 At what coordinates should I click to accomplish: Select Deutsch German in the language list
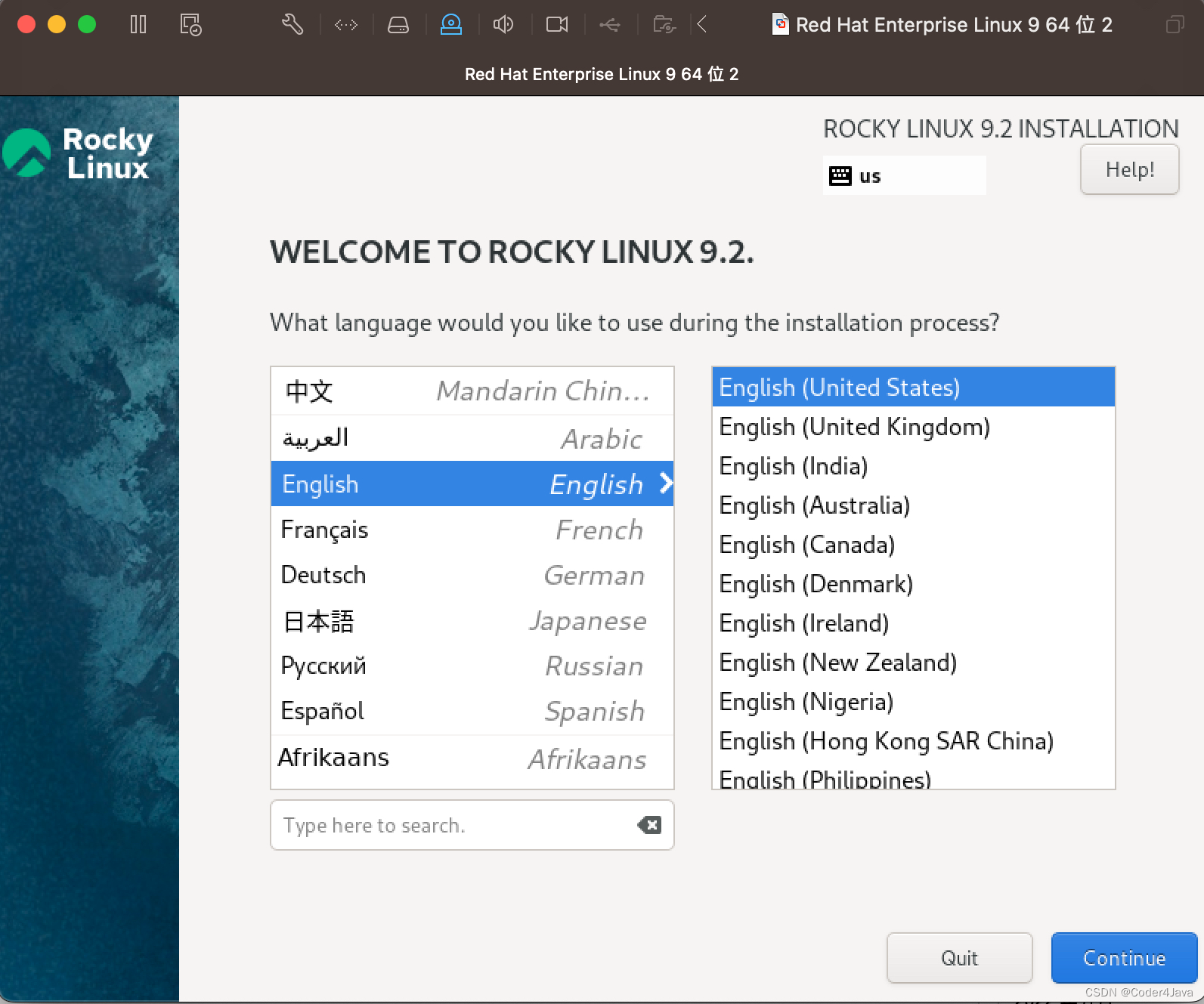(x=472, y=575)
